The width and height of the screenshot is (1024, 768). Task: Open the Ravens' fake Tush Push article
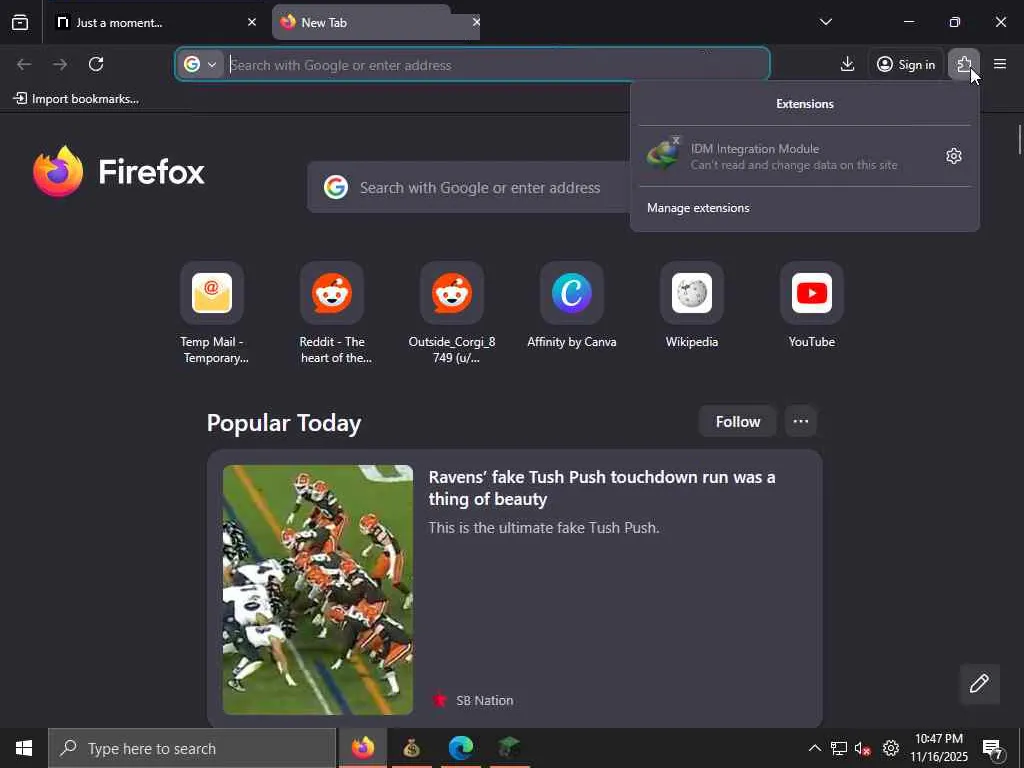[x=601, y=488]
